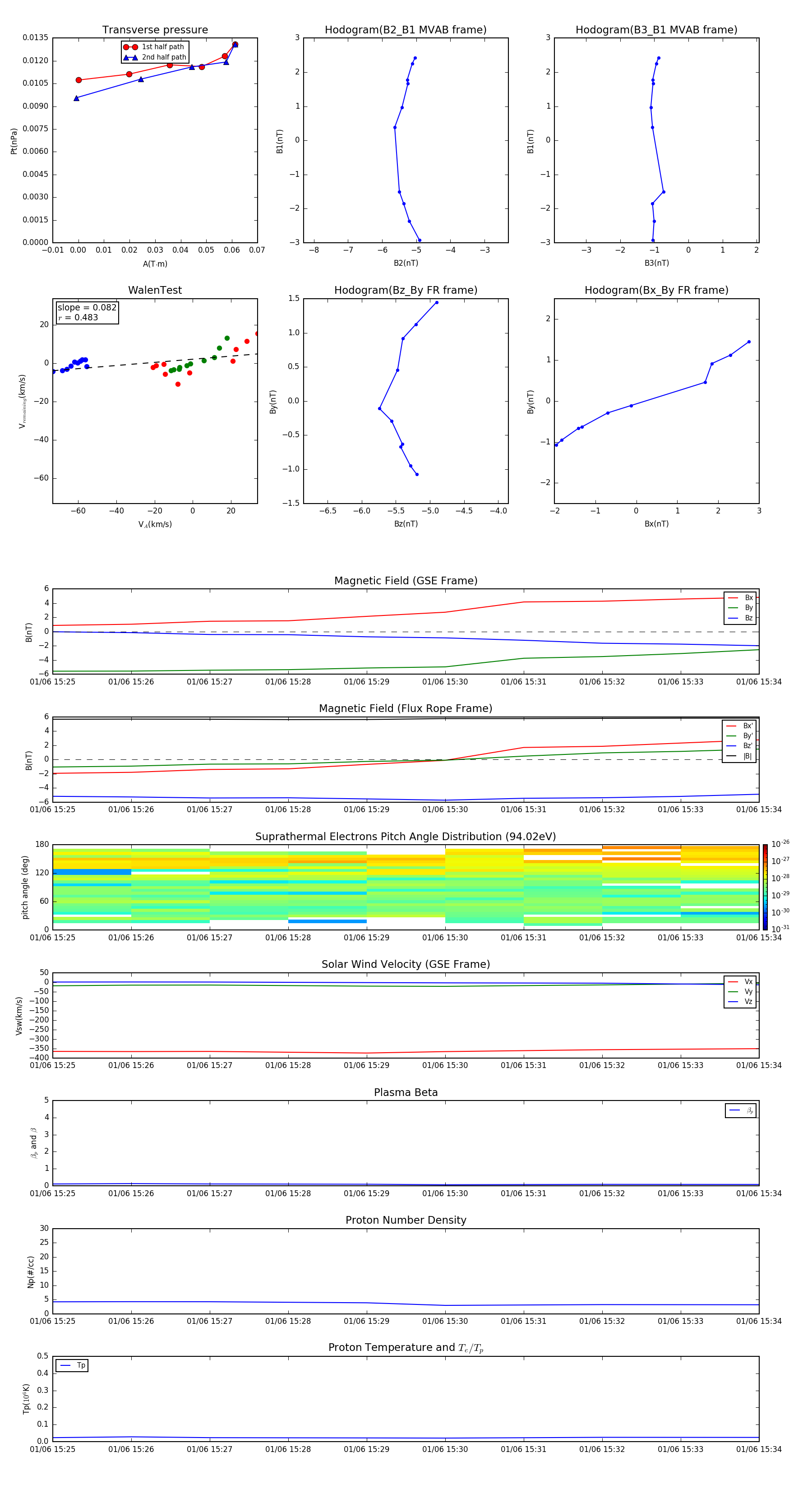Click the "Bx(nT)" x-axis label
The height and width of the screenshot is (1489, 812).
(656, 524)
